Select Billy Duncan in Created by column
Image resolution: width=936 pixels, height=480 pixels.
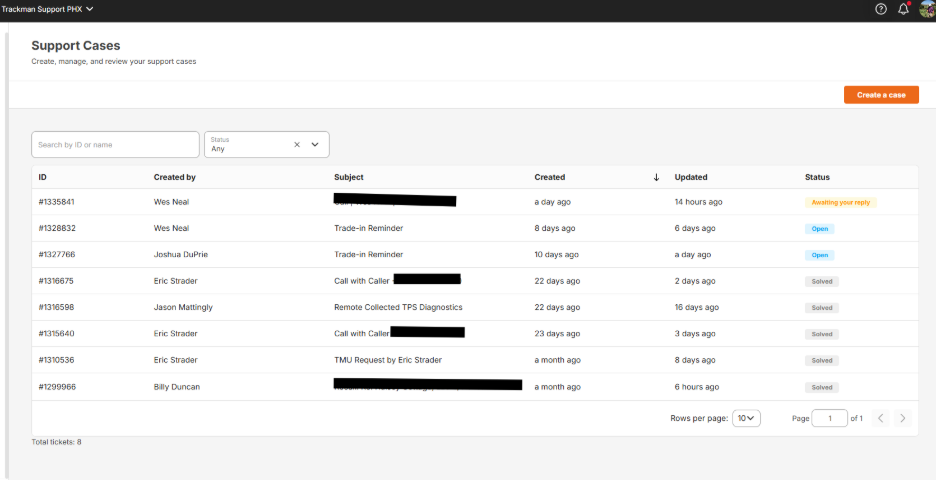(177, 387)
